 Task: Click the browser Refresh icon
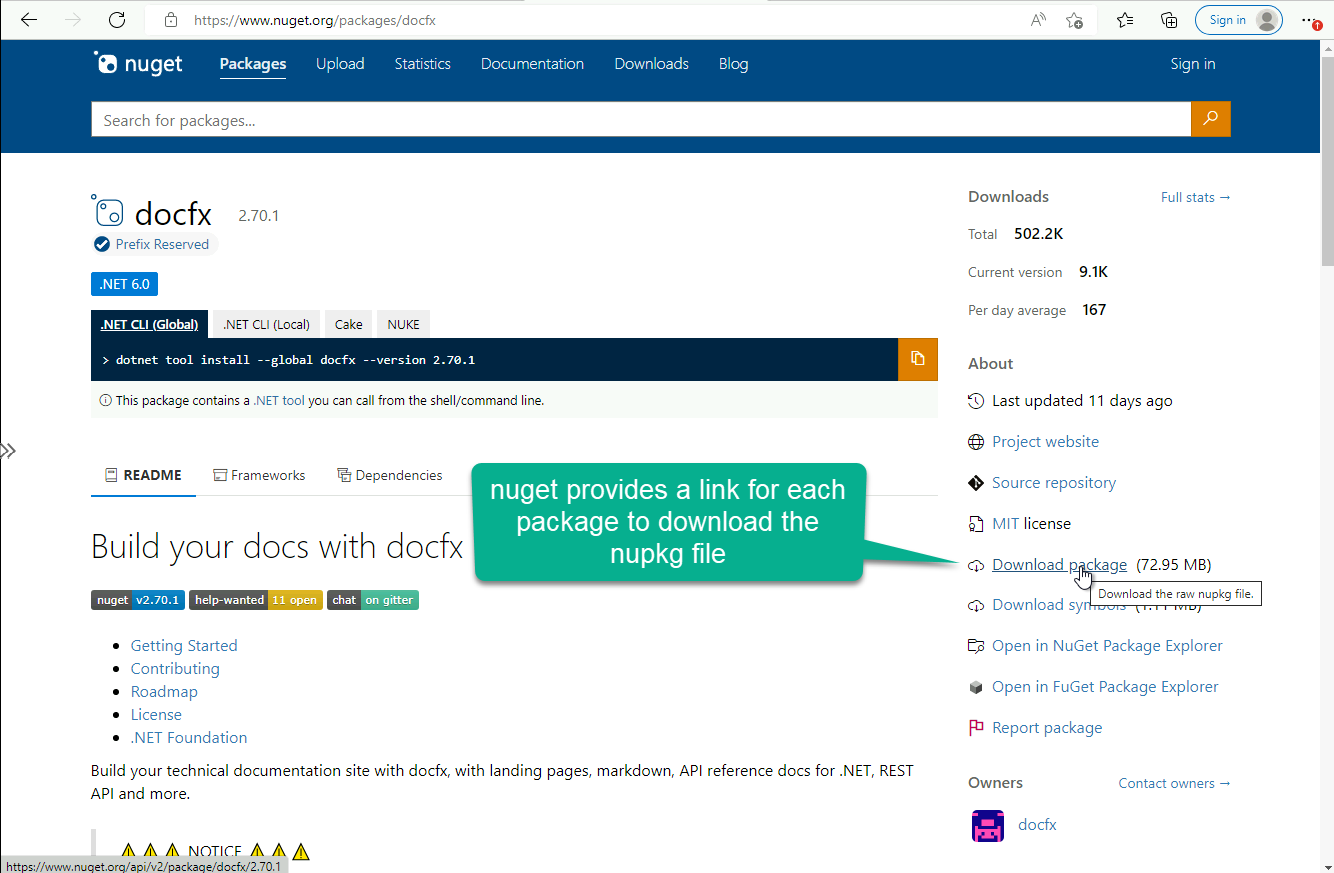coord(117,20)
